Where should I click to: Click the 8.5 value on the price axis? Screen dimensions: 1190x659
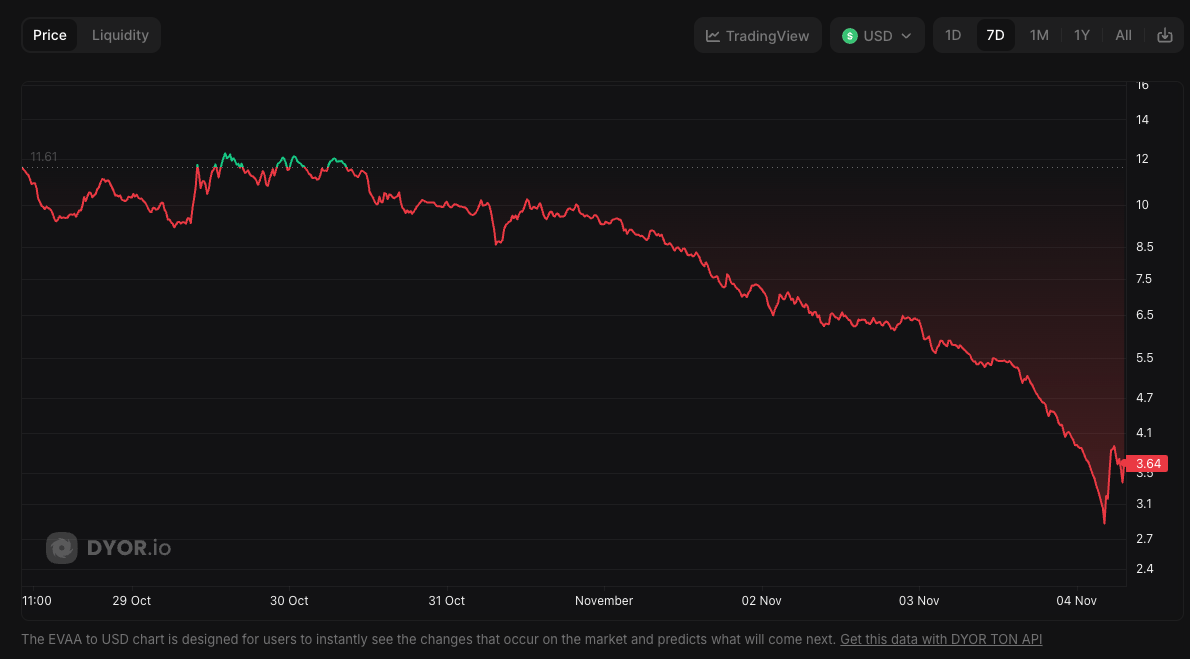[x=1144, y=247]
